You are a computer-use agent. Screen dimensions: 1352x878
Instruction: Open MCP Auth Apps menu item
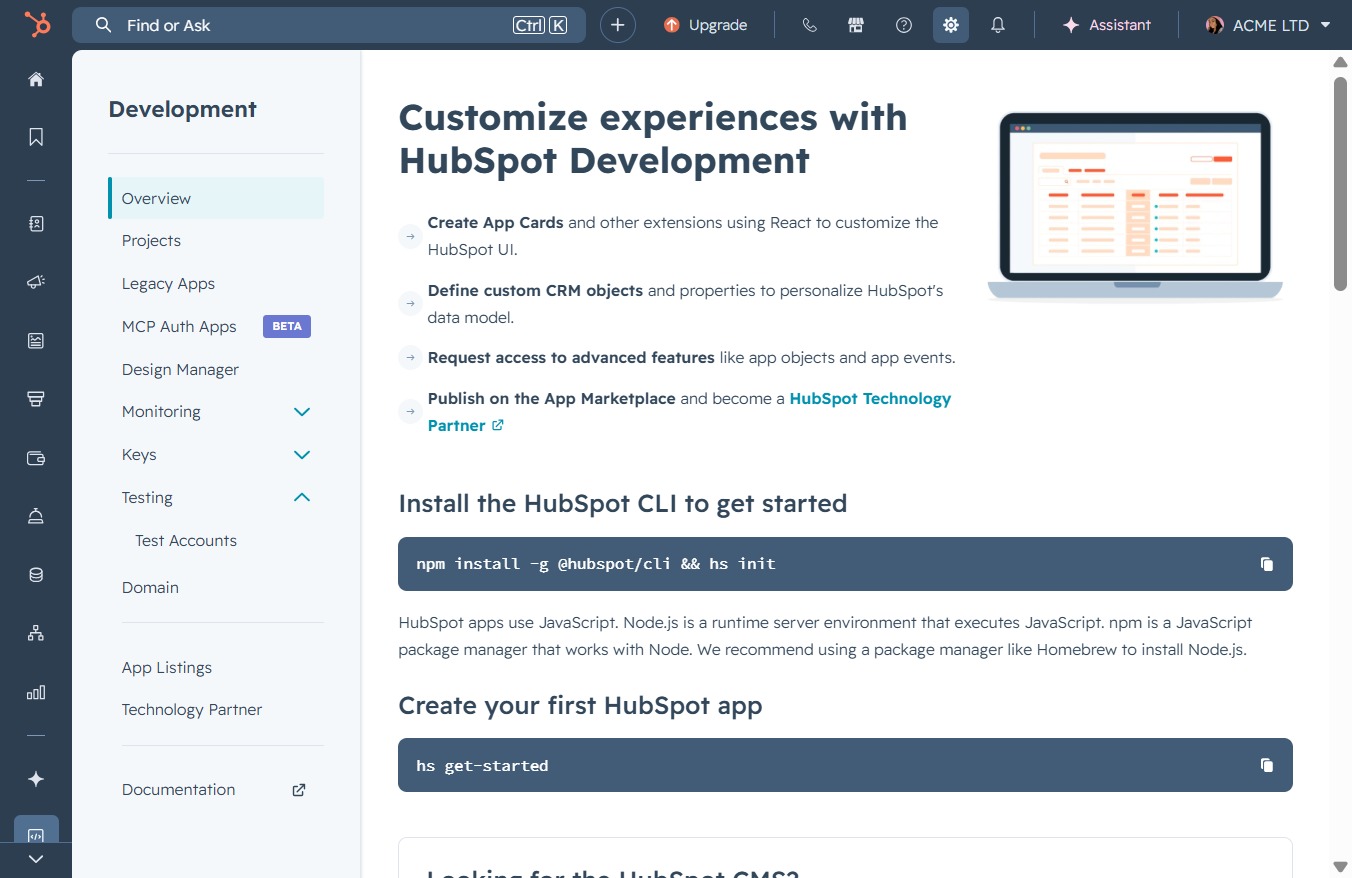[179, 327]
